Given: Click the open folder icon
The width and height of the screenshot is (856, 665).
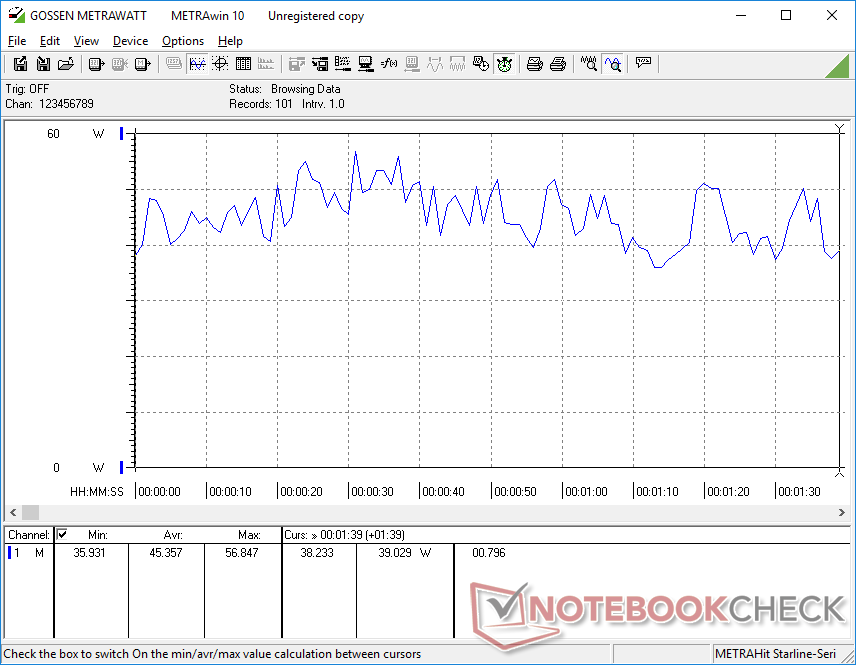Looking at the screenshot, I should coord(66,64).
